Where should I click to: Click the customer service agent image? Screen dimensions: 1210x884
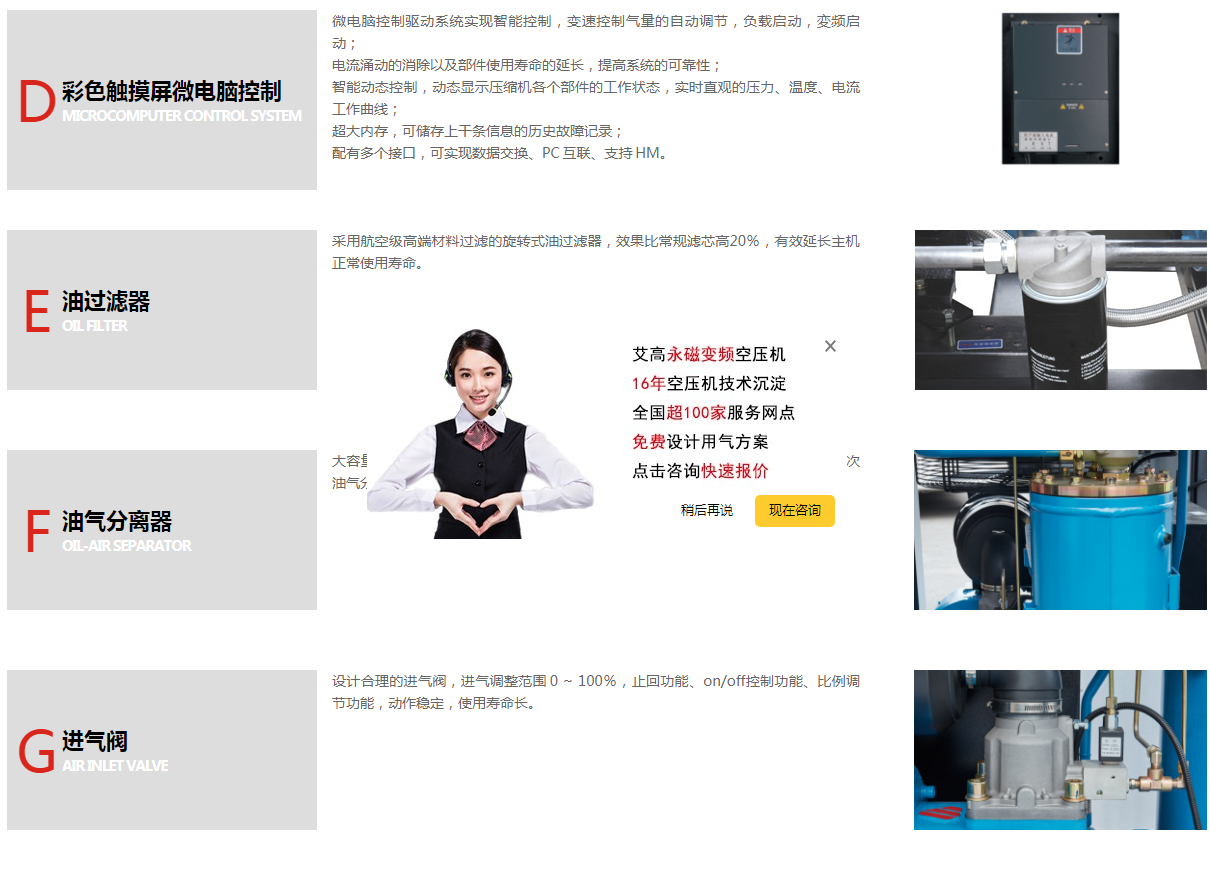tap(480, 435)
